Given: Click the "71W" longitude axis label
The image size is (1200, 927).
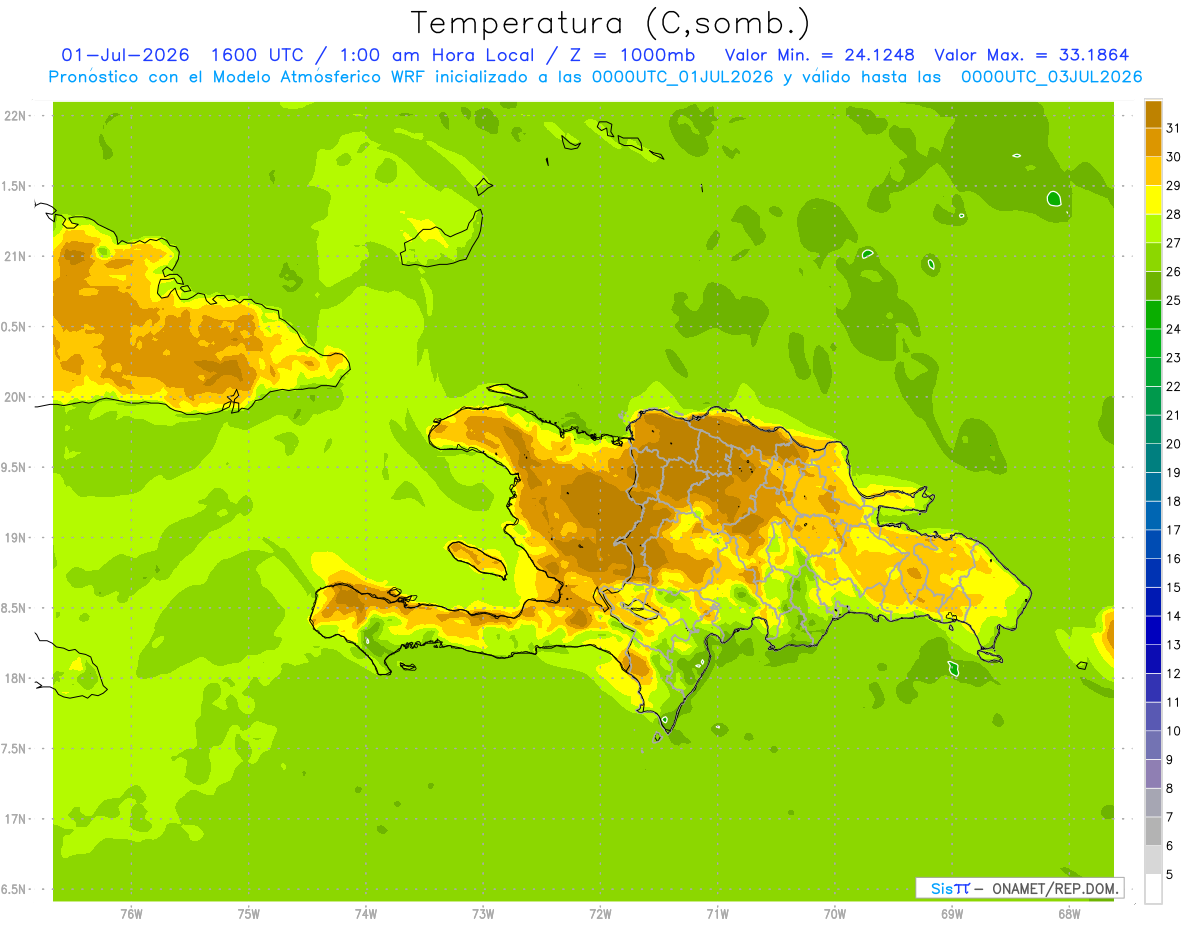Looking at the screenshot, I should click(x=717, y=914).
